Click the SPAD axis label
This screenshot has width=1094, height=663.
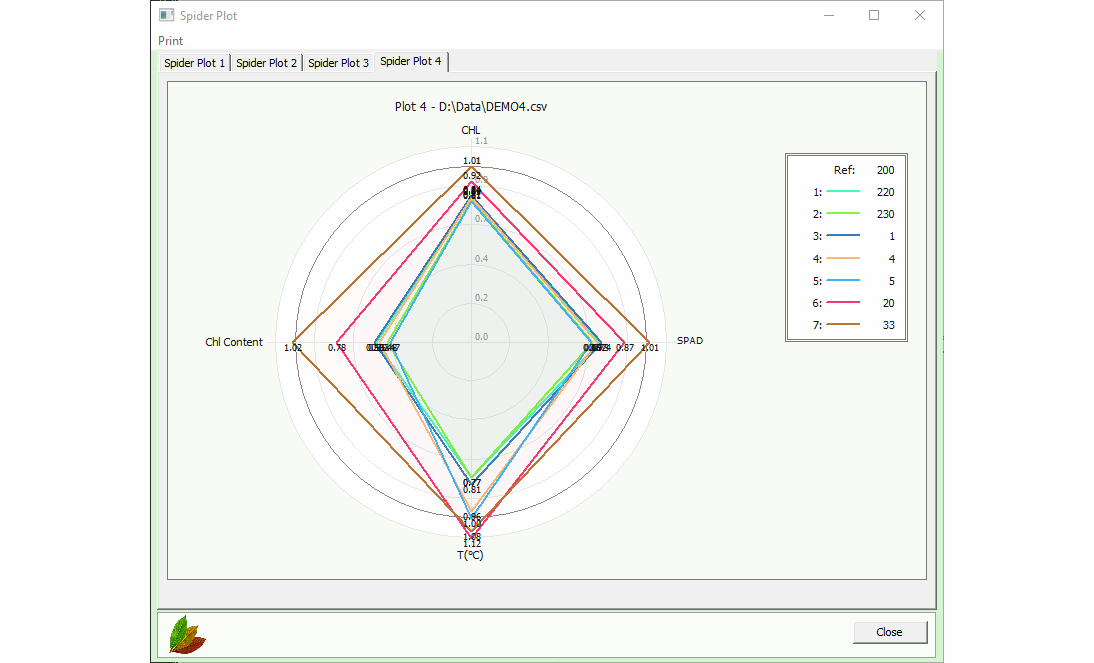pos(690,341)
